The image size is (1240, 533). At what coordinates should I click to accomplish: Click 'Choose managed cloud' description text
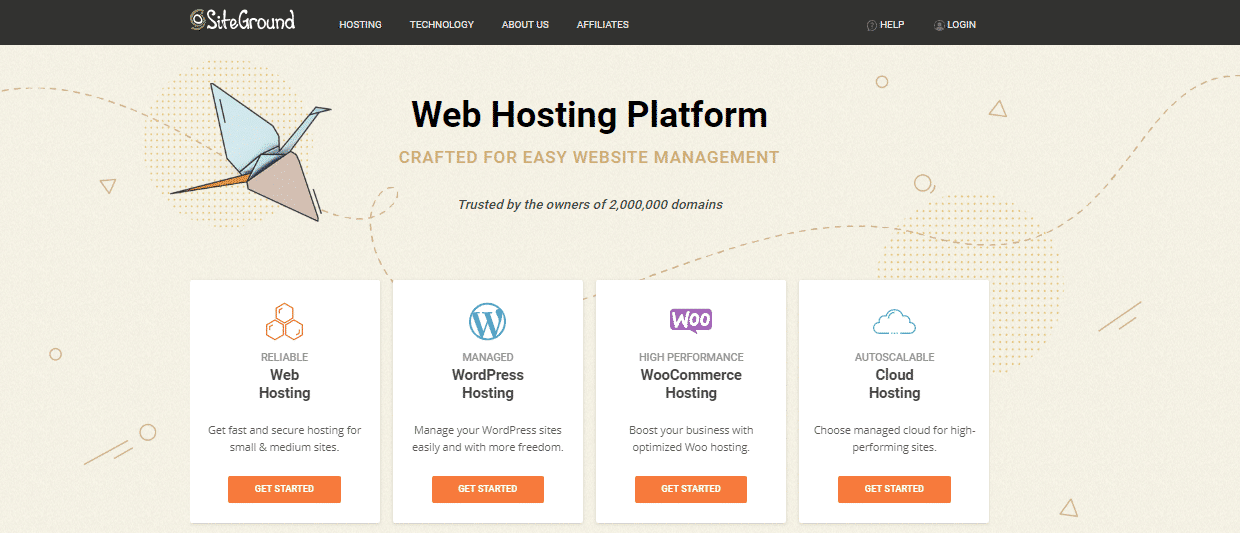pyautogui.click(x=894, y=439)
